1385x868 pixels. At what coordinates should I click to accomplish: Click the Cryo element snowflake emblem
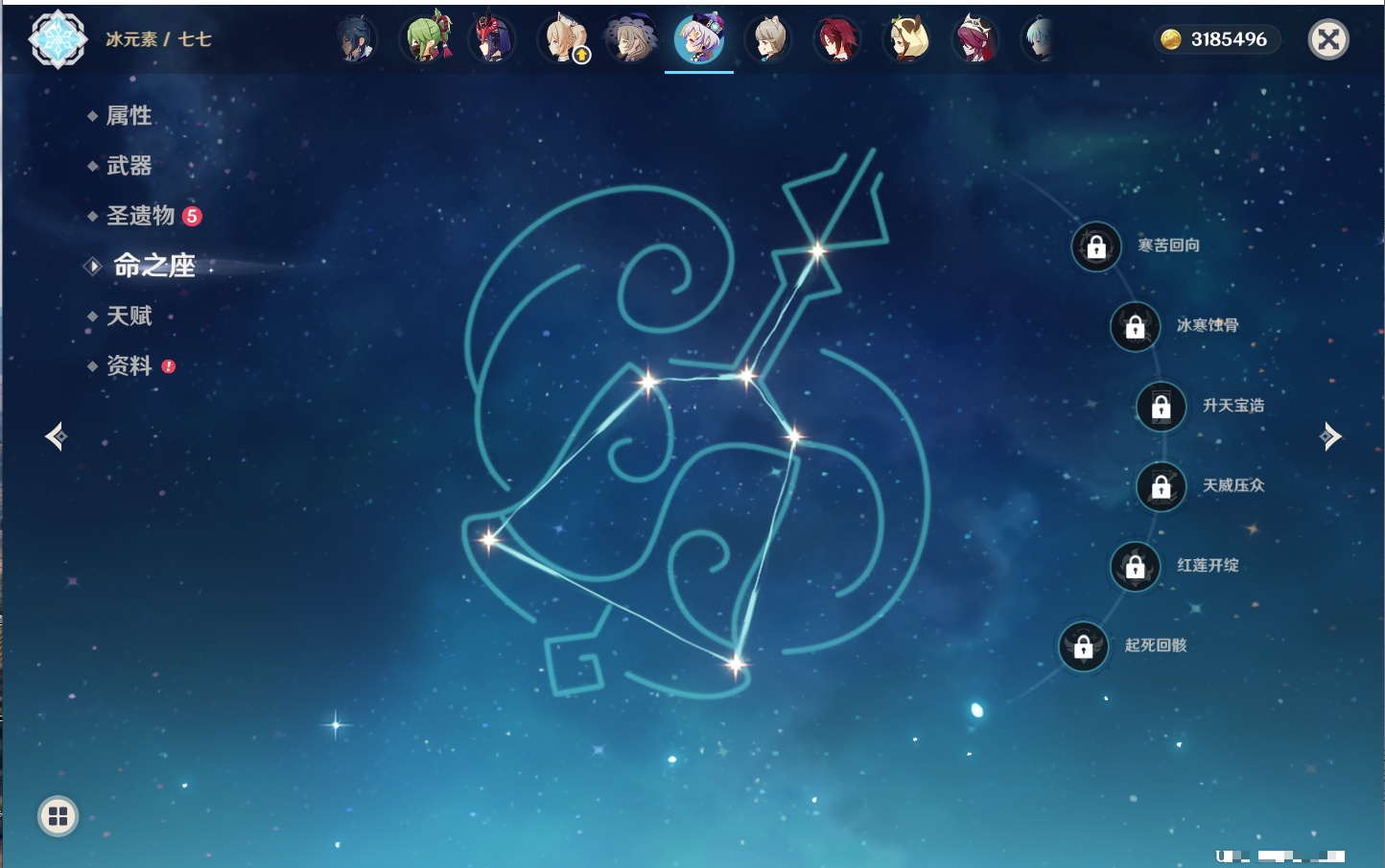(58, 39)
